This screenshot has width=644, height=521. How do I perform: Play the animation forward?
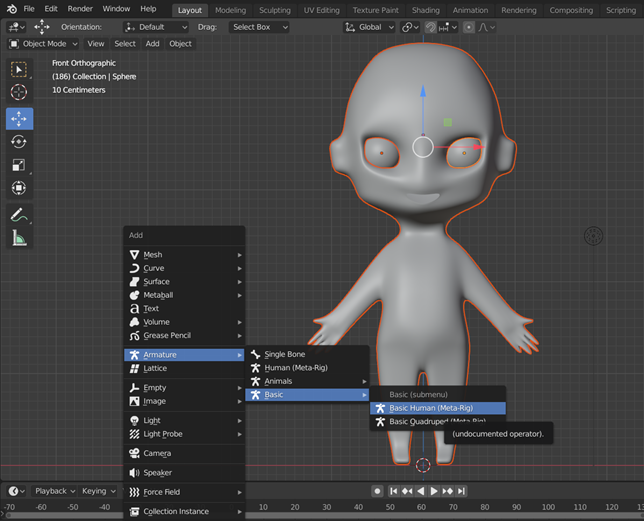[434, 491]
